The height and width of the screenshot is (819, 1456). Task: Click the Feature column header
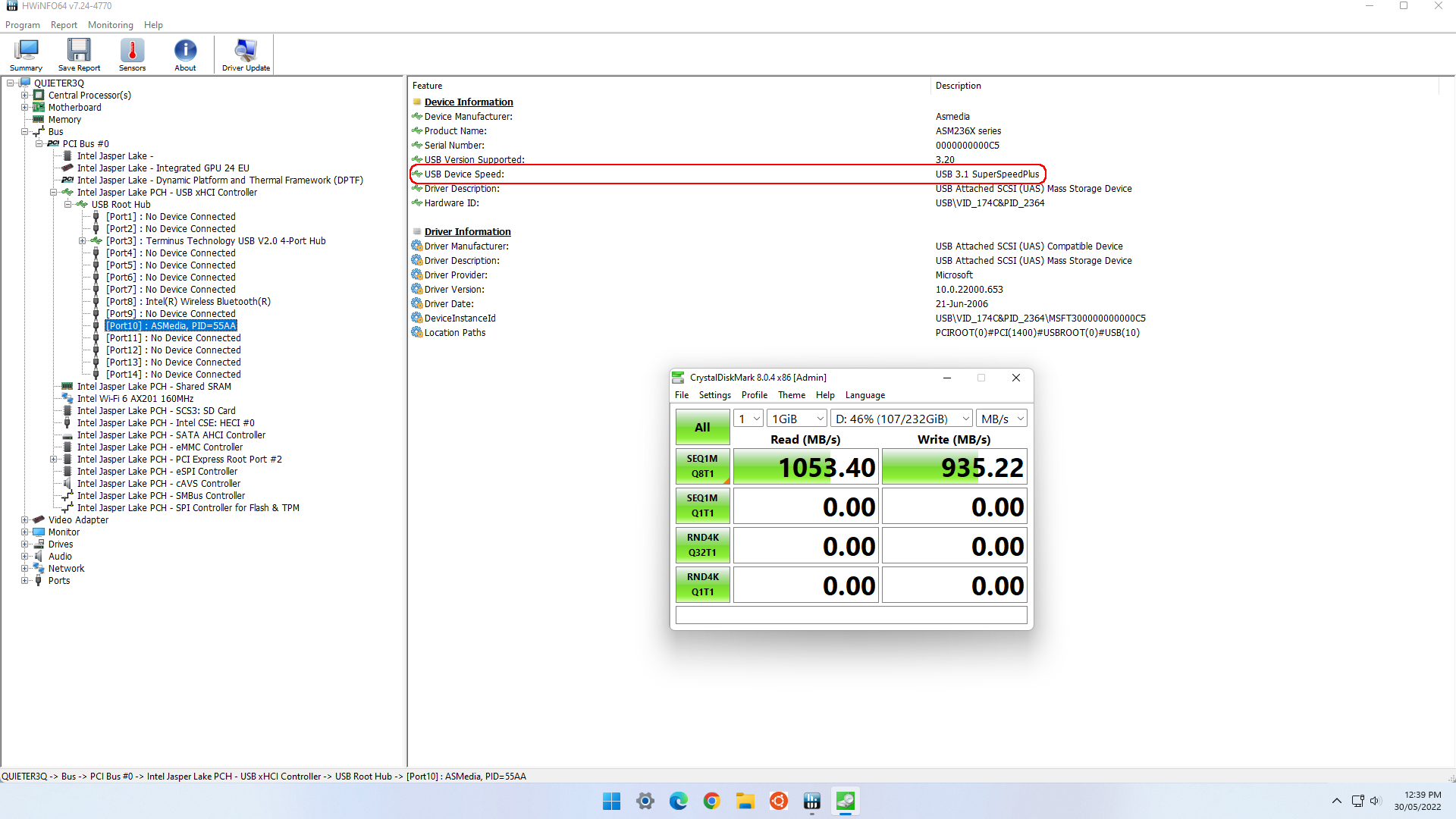(x=670, y=86)
